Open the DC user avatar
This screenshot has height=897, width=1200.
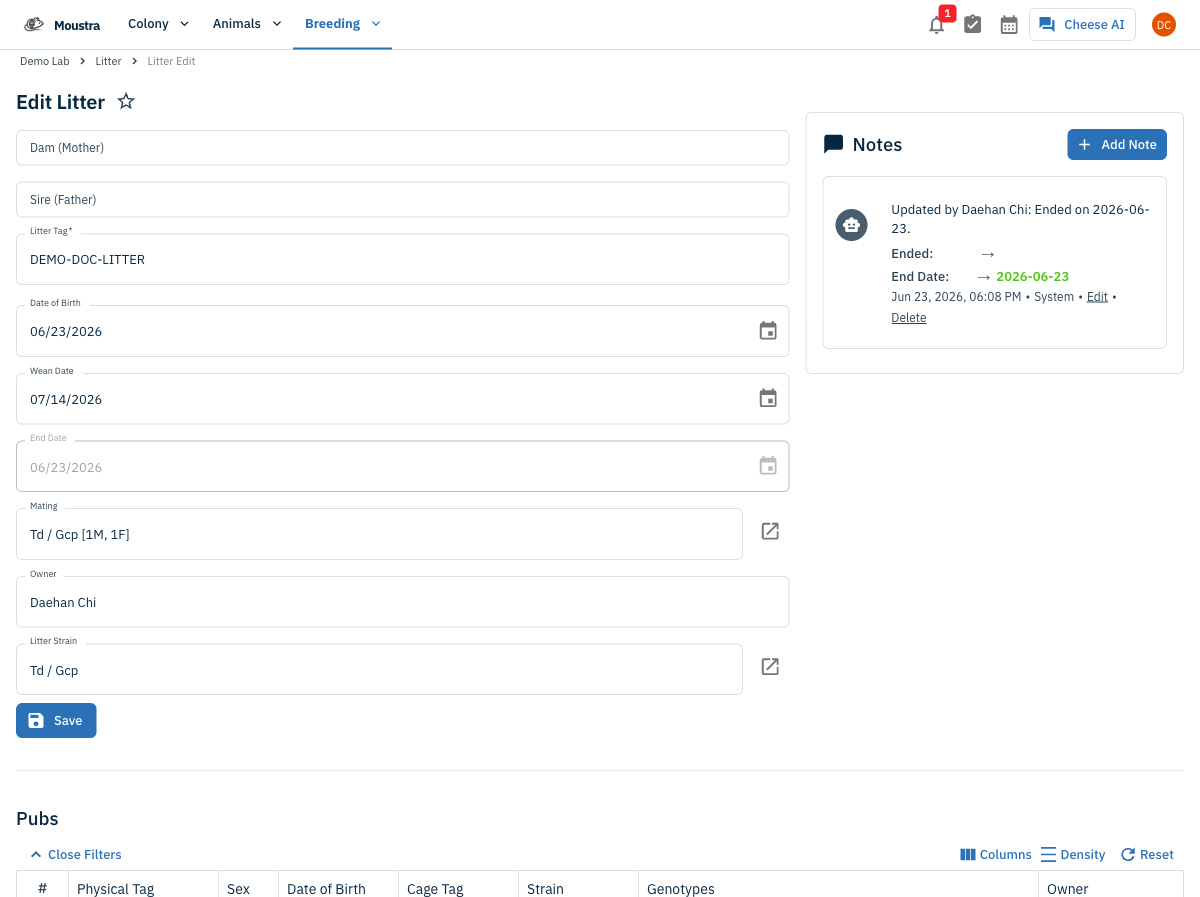pyautogui.click(x=1163, y=25)
